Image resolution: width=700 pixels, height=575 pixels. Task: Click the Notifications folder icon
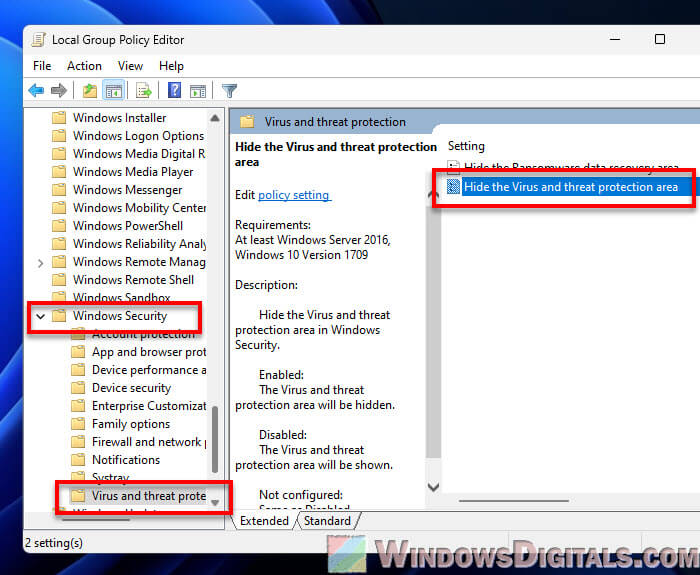tap(78, 459)
